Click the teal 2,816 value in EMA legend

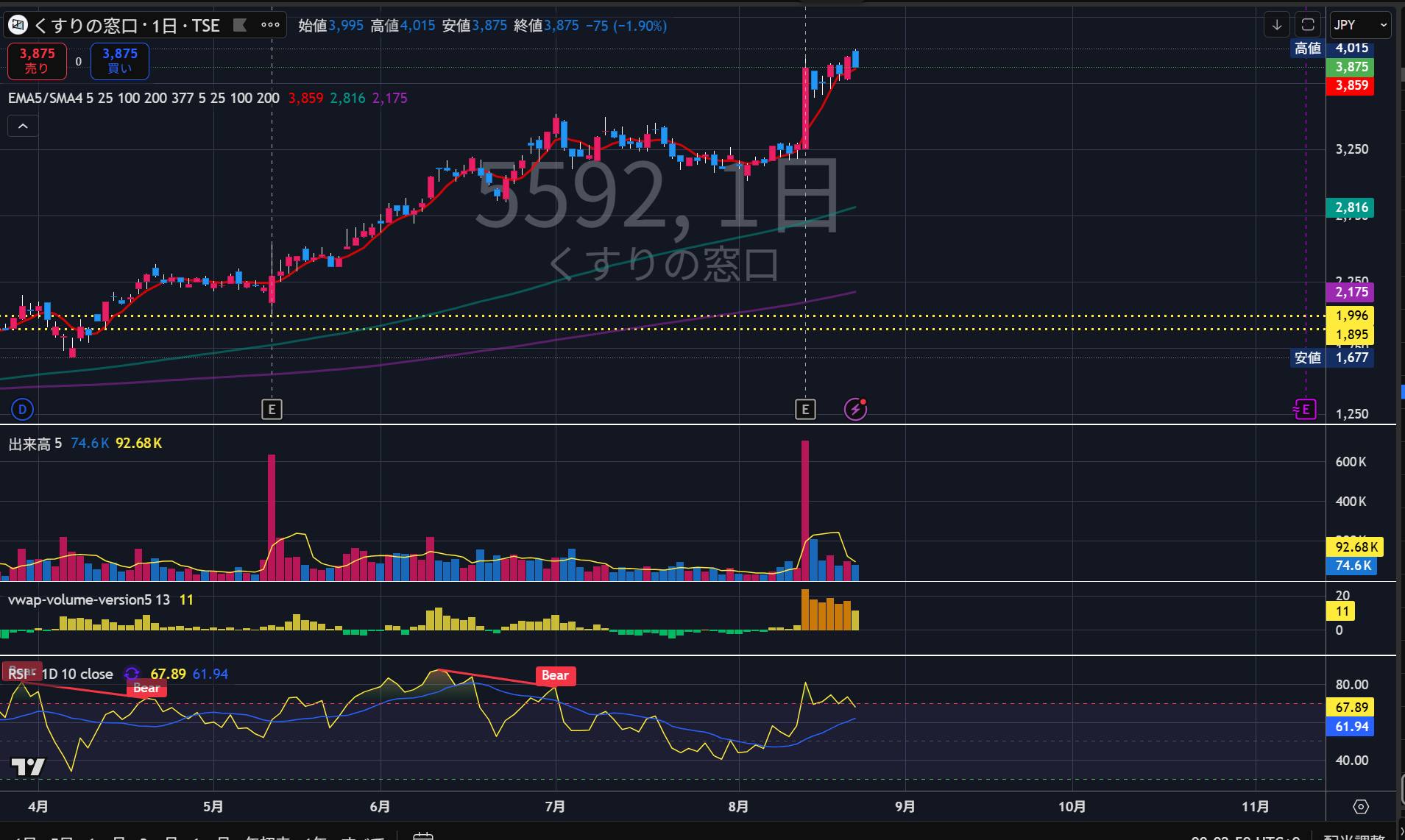click(347, 98)
